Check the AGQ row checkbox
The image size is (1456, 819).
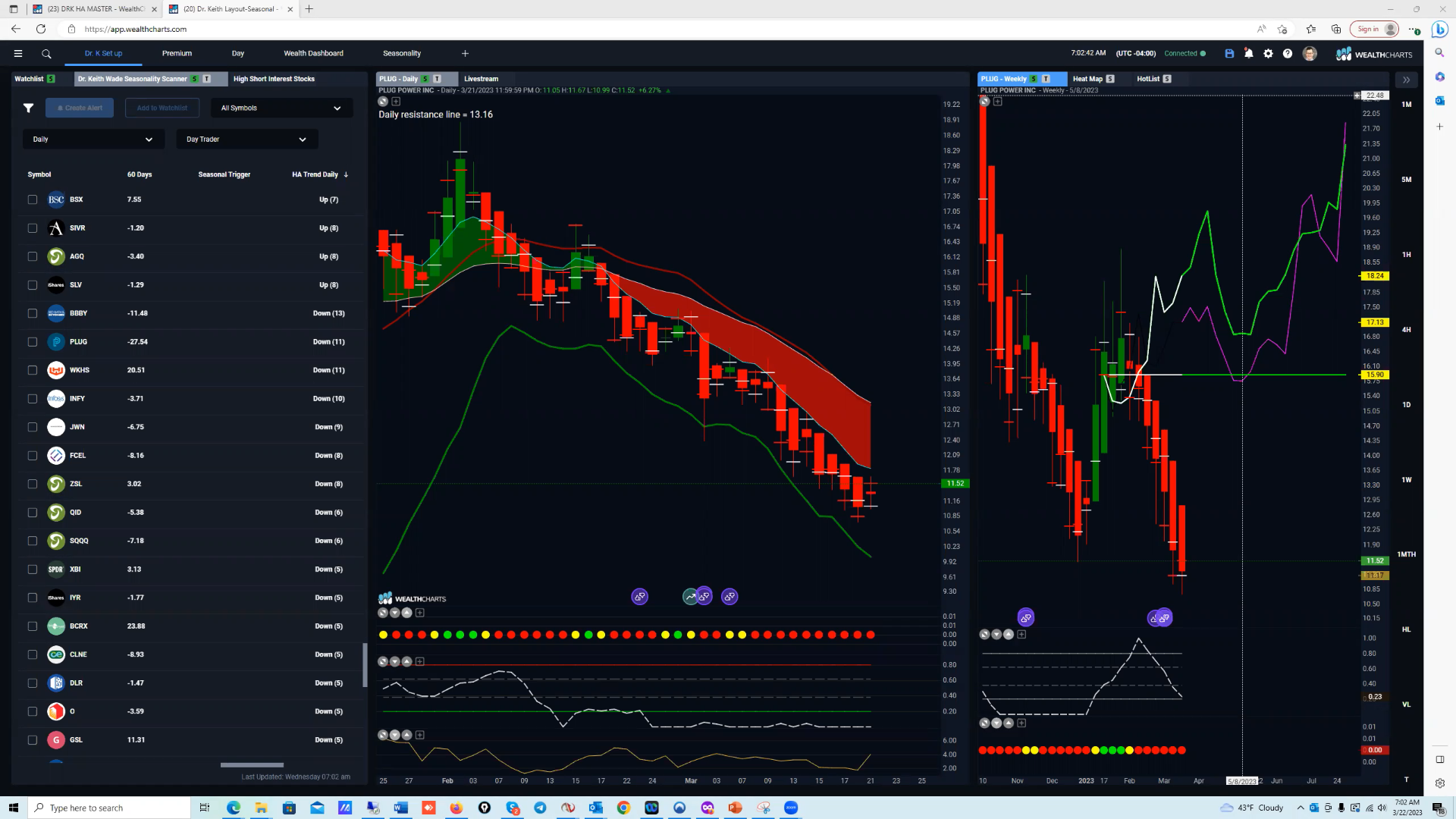(x=32, y=256)
